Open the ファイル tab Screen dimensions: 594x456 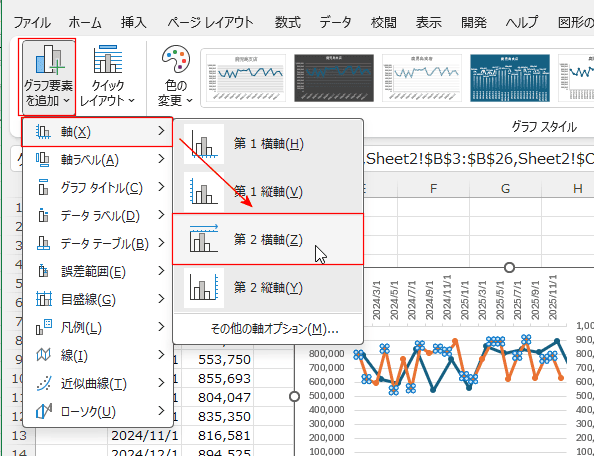pos(32,23)
